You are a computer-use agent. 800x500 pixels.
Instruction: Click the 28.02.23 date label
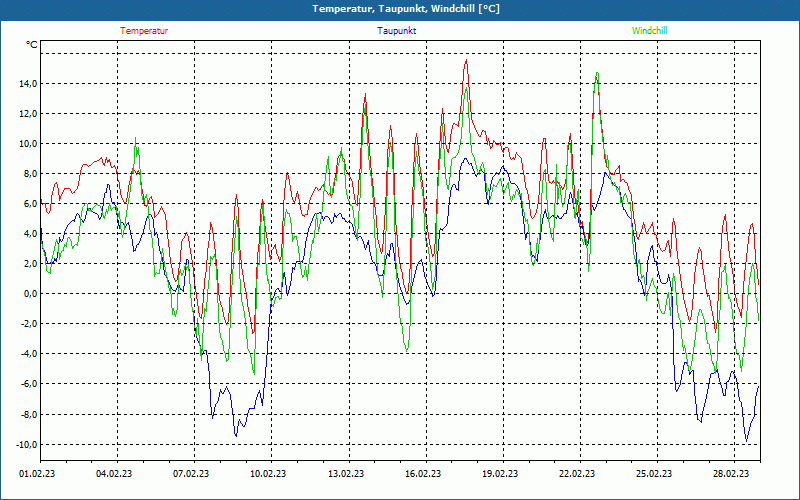pyautogui.click(x=731, y=473)
